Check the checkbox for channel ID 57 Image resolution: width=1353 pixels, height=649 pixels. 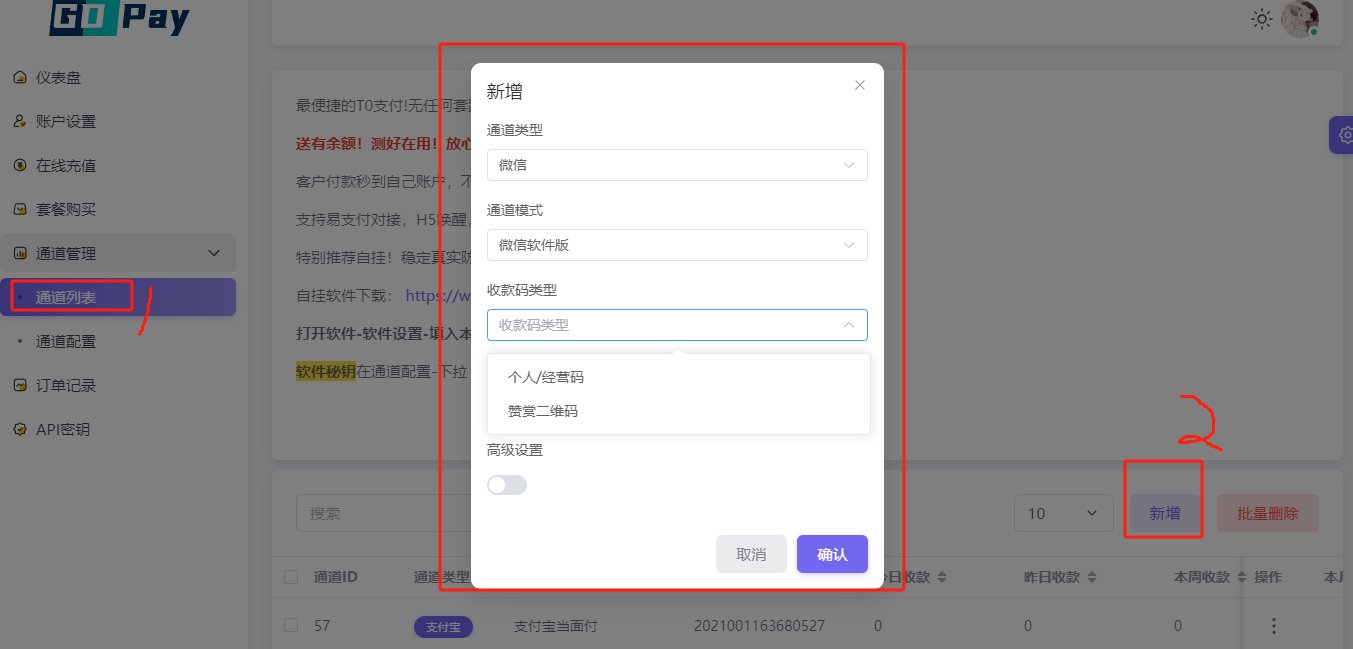click(x=291, y=625)
